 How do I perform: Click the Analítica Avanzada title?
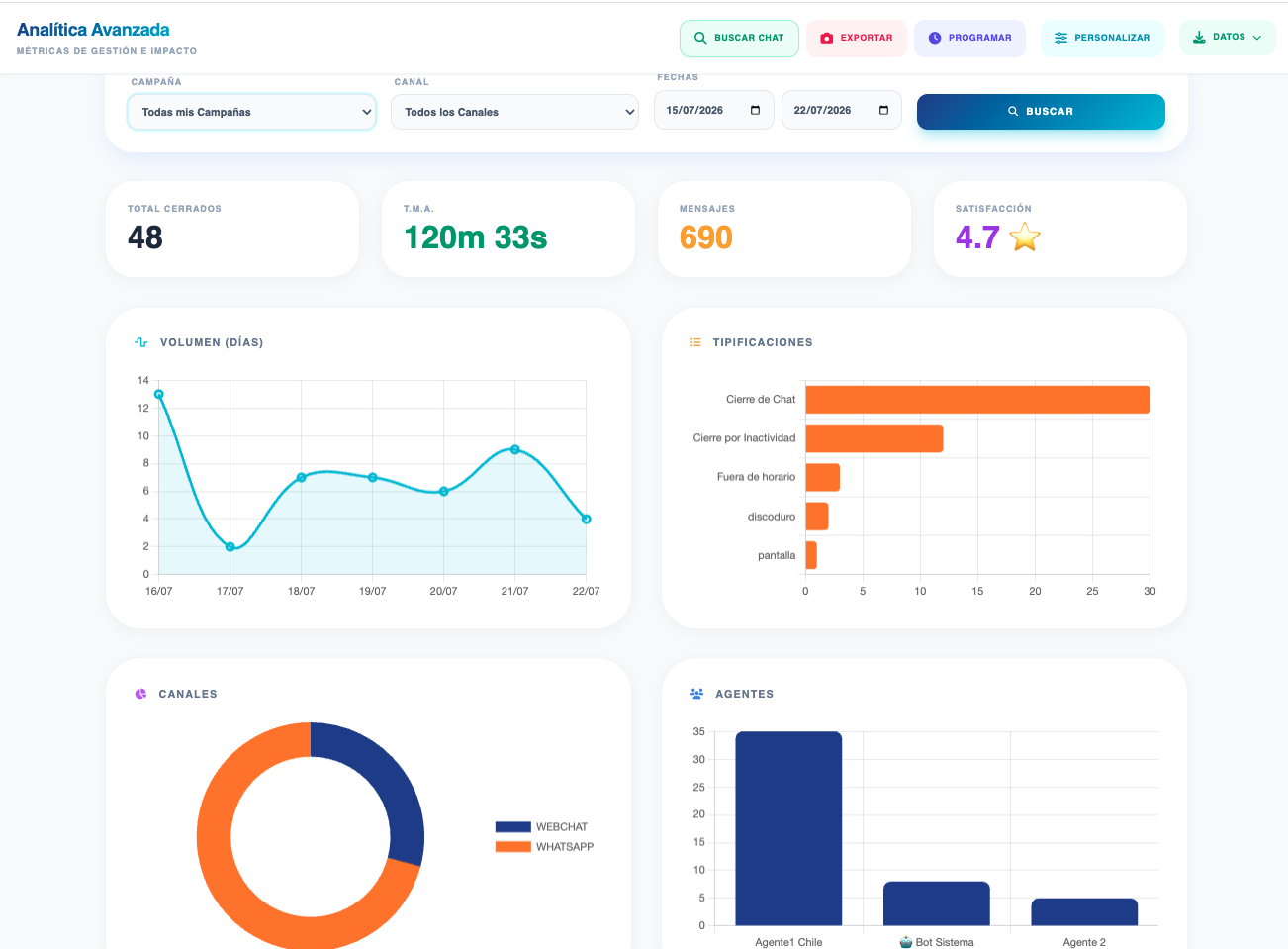[93, 30]
